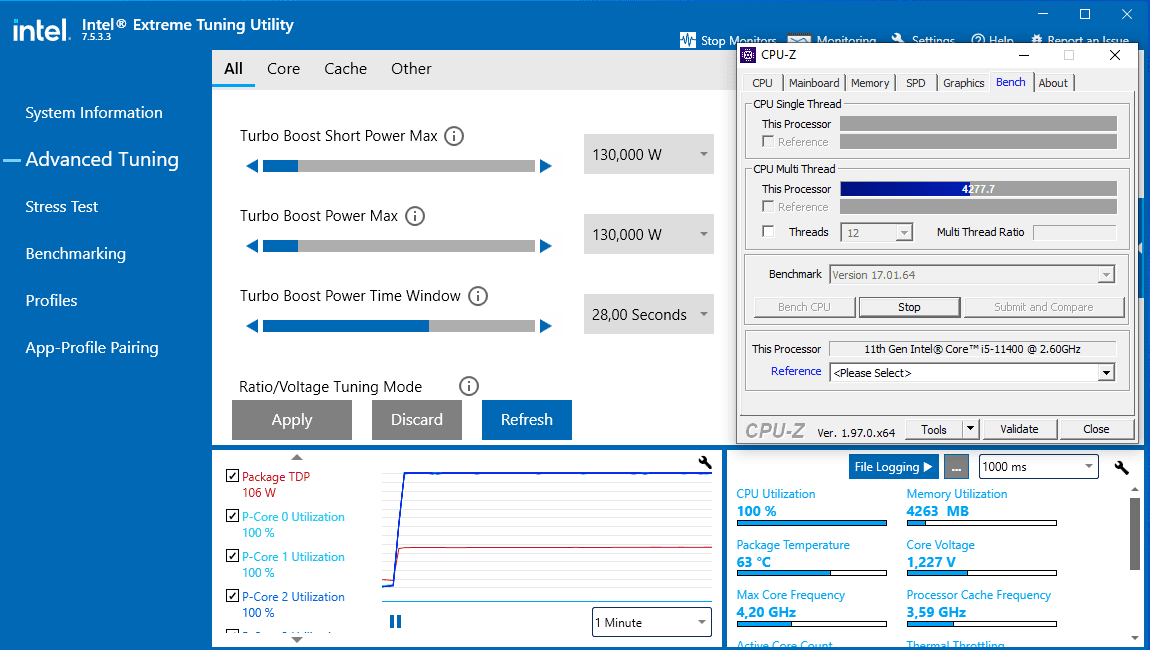The height and width of the screenshot is (650, 1150).
Task: Open the 130,000 W dropdown for Turbo Boost Power Max
Action: pos(648,234)
